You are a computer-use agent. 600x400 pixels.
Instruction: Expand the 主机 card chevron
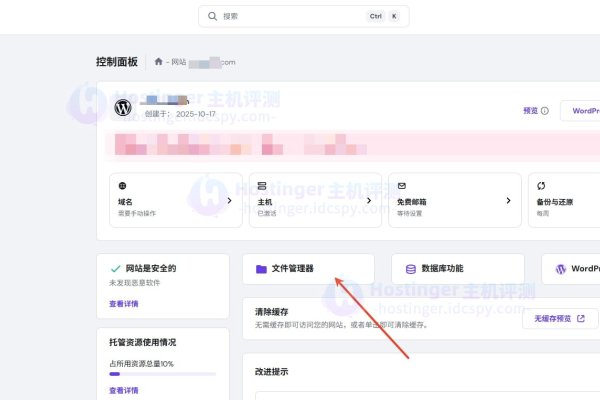pyautogui.click(x=369, y=200)
